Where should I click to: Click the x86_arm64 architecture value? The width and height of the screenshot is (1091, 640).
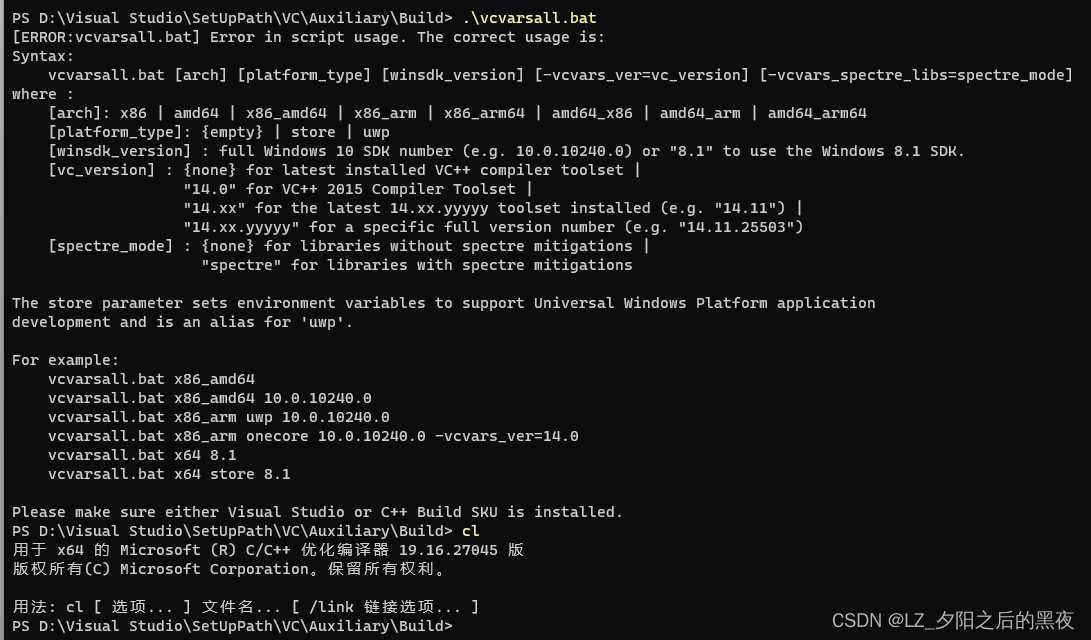pos(484,113)
